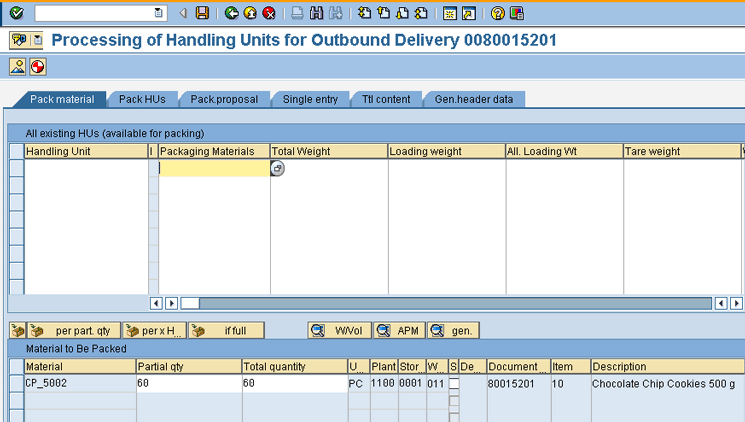This screenshot has width=745, height=422.
Task: Click the yellow Help question mark icon
Action: (497, 13)
